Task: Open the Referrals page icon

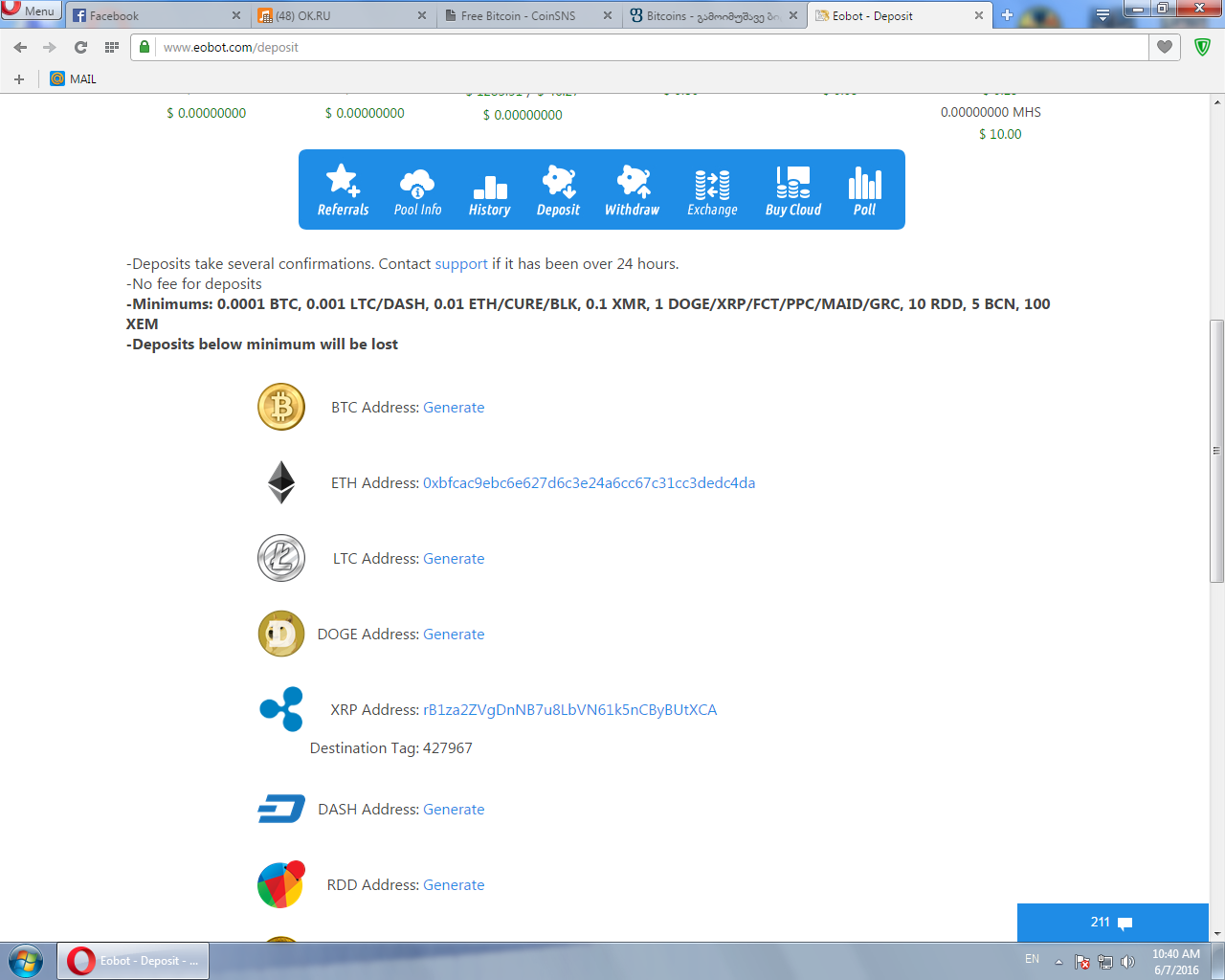Action: click(343, 189)
